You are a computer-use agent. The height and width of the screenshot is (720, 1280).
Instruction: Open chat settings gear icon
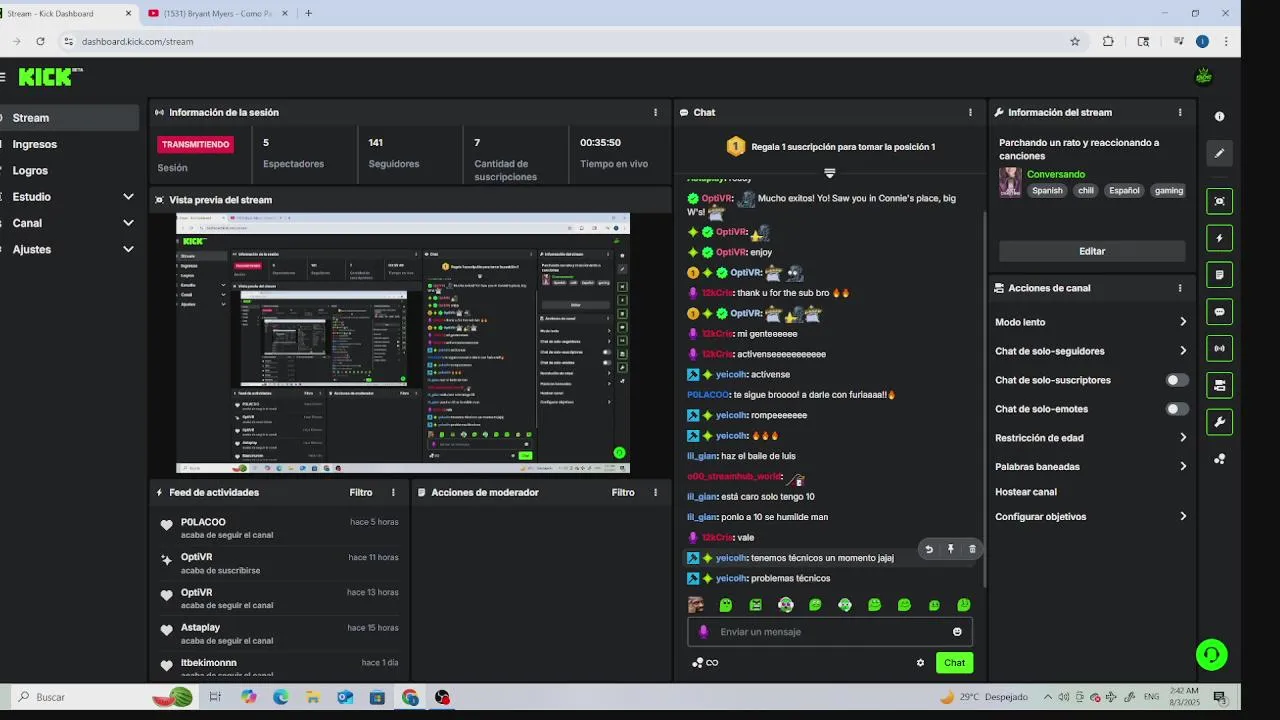[920, 662]
